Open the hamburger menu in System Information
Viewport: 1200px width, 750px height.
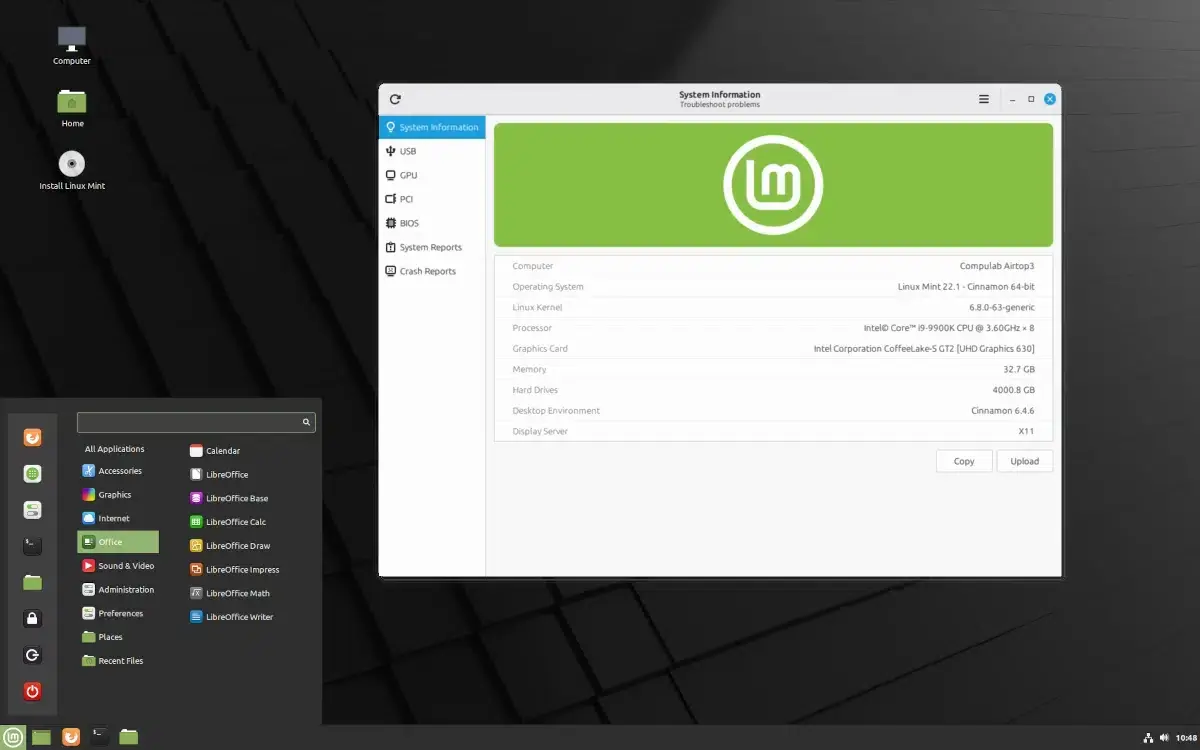coord(983,98)
